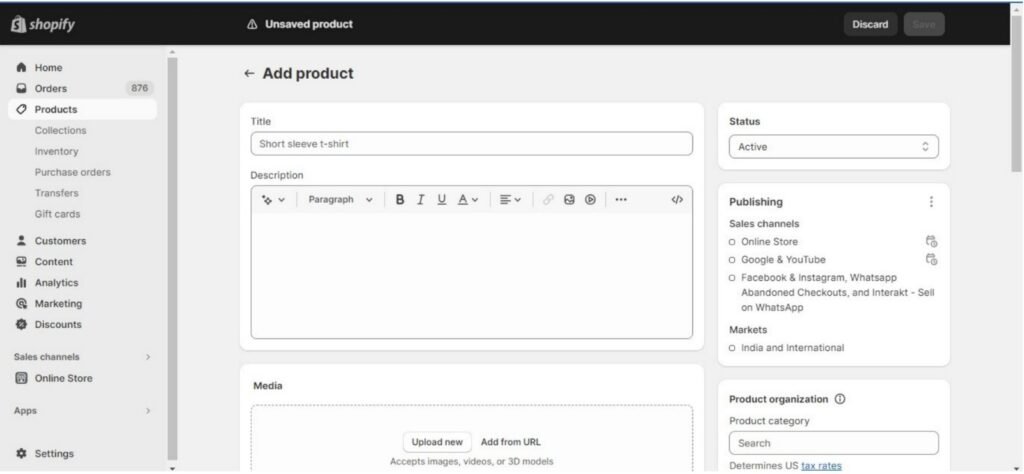
Task: Click the schedule icon for Google & YouTube
Action: click(932, 259)
